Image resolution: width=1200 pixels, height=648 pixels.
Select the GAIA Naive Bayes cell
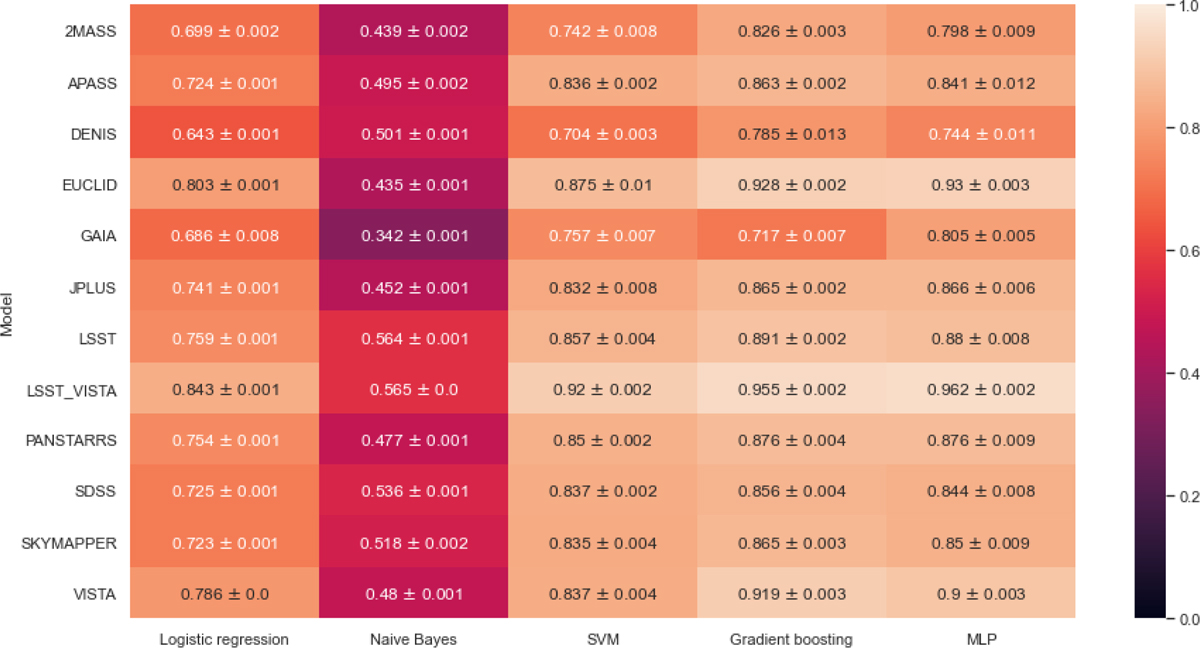[413, 236]
